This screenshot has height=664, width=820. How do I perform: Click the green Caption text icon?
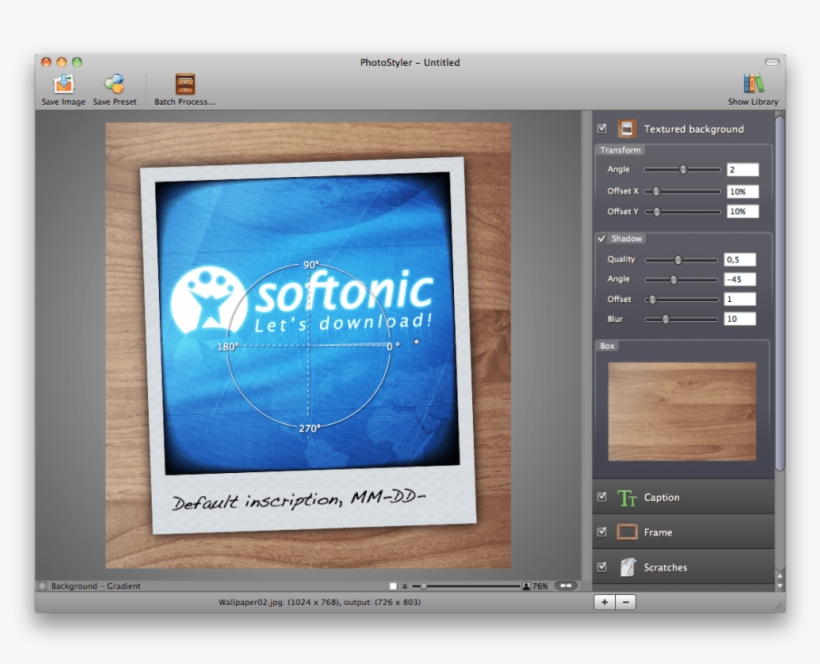pyautogui.click(x=627, y=498)
